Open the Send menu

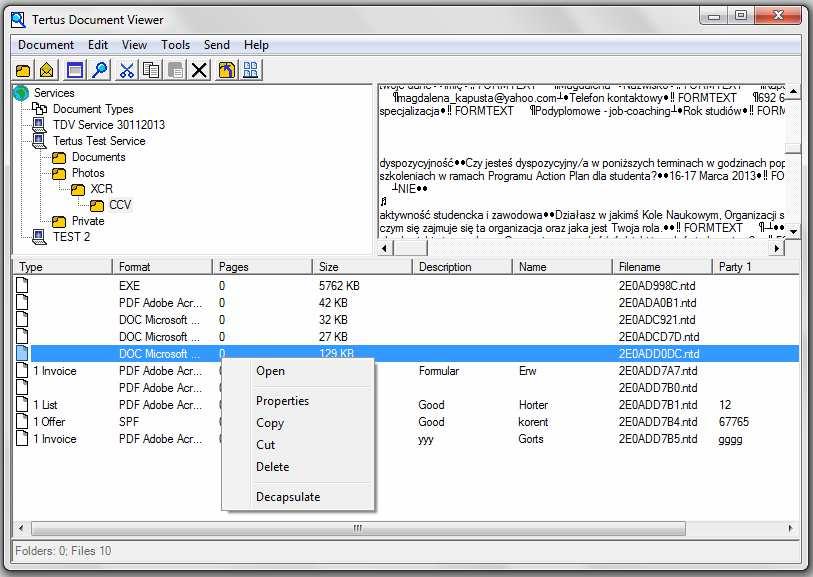(217, 45)
